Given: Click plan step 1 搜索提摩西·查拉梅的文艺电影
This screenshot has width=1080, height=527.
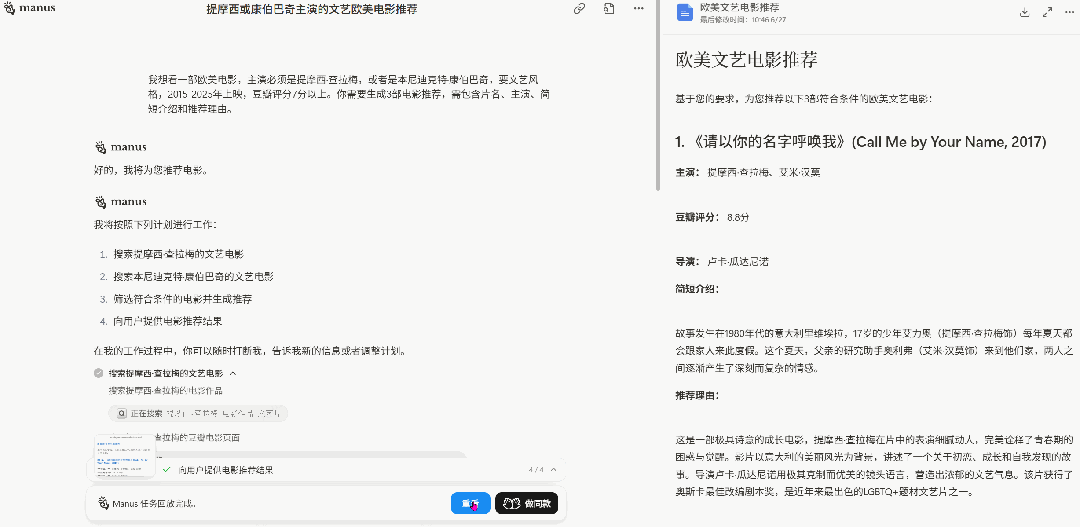Looking at the screenshot, I should (x=178, y=254).
